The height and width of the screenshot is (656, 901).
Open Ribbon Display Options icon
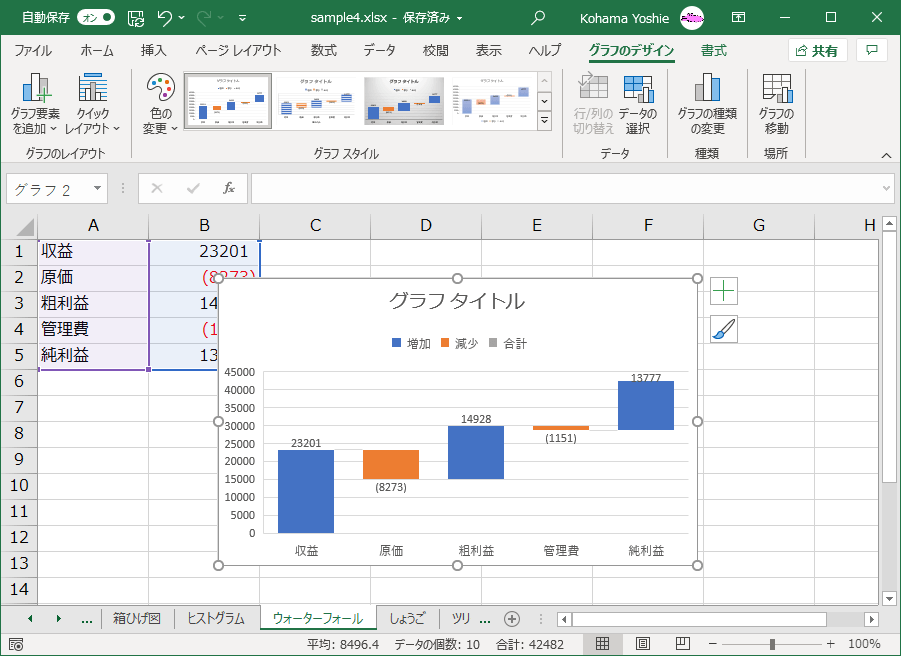pos(738,18)
